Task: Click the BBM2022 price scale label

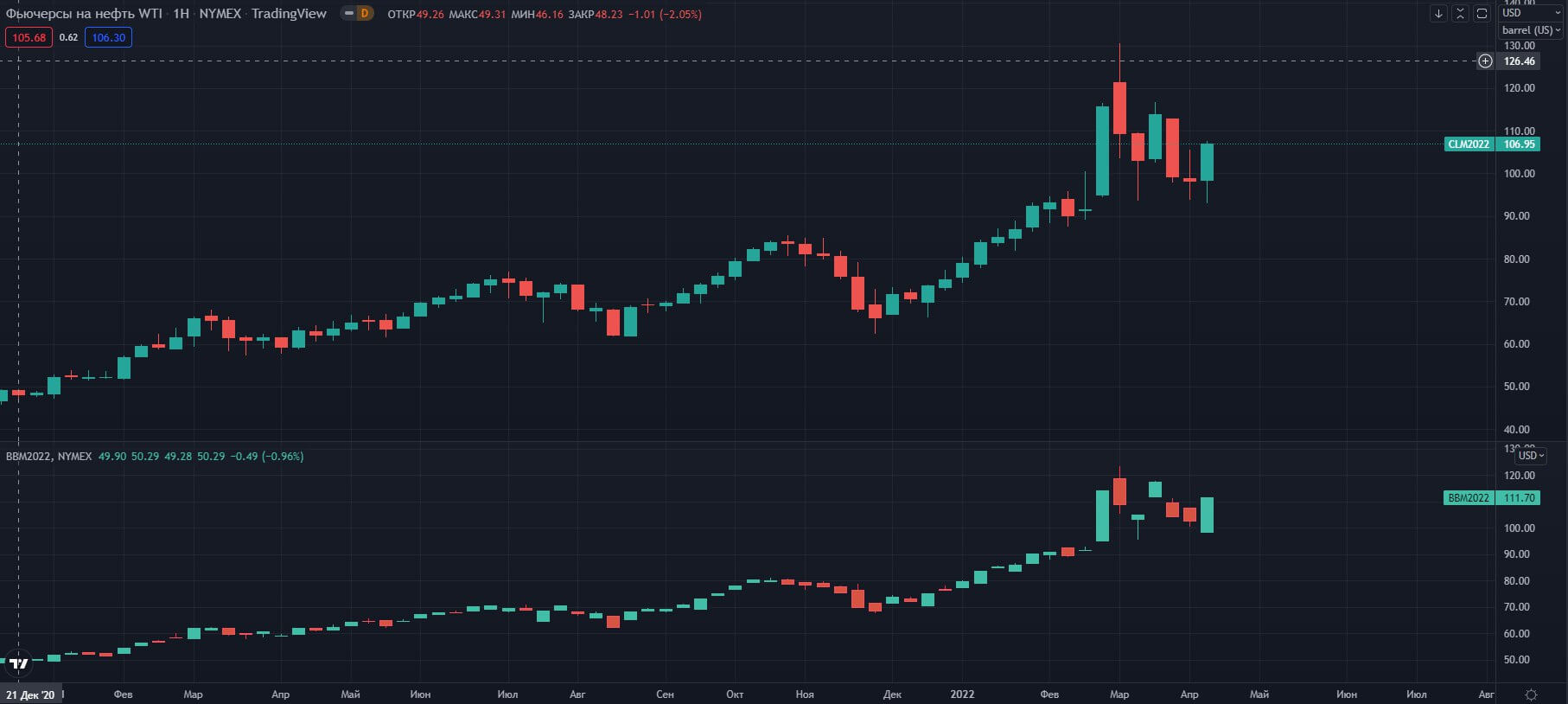Action: point(1469,498)
